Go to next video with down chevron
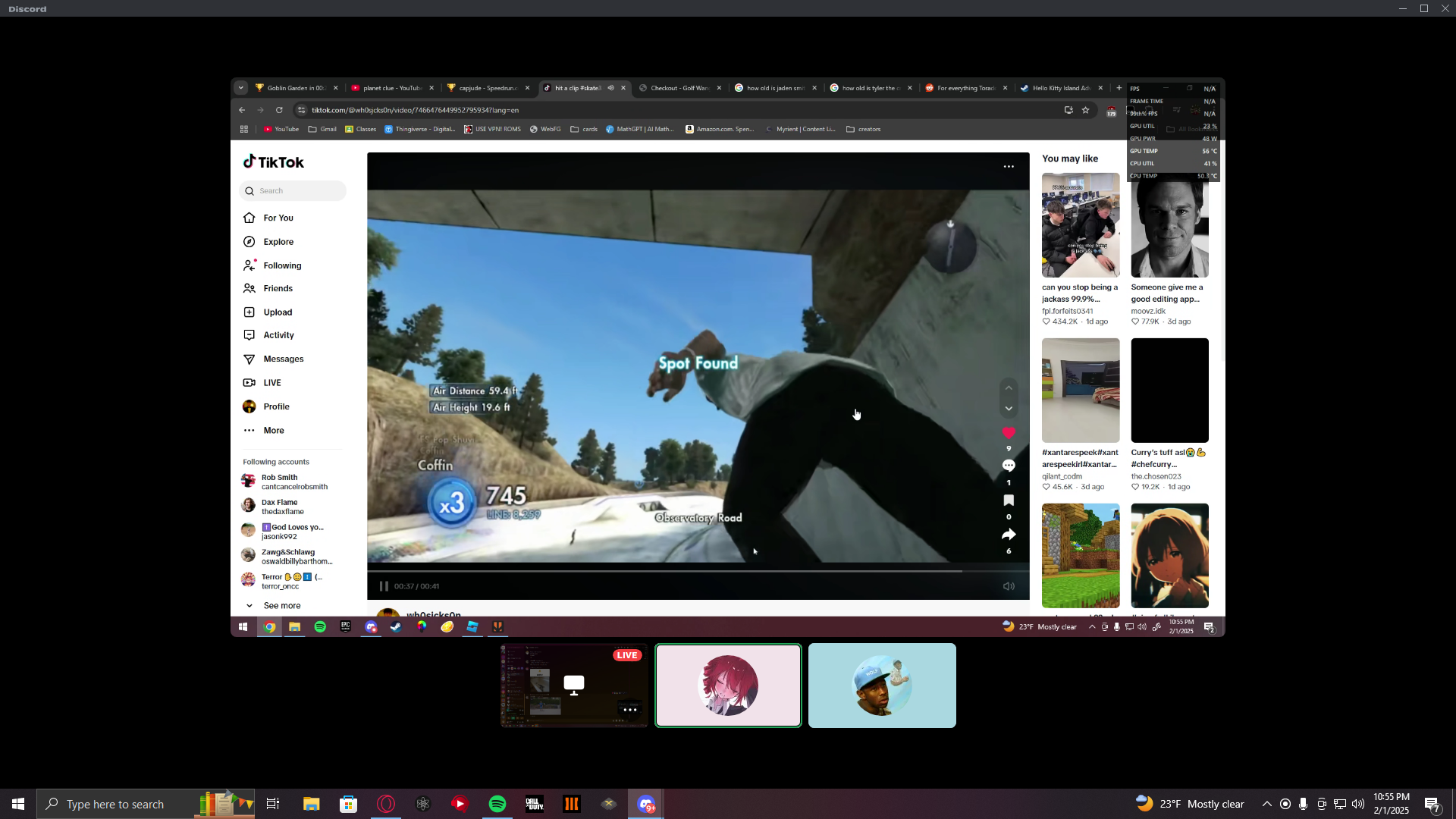This screenshot has height=819, width=1456. point(1008,409)
